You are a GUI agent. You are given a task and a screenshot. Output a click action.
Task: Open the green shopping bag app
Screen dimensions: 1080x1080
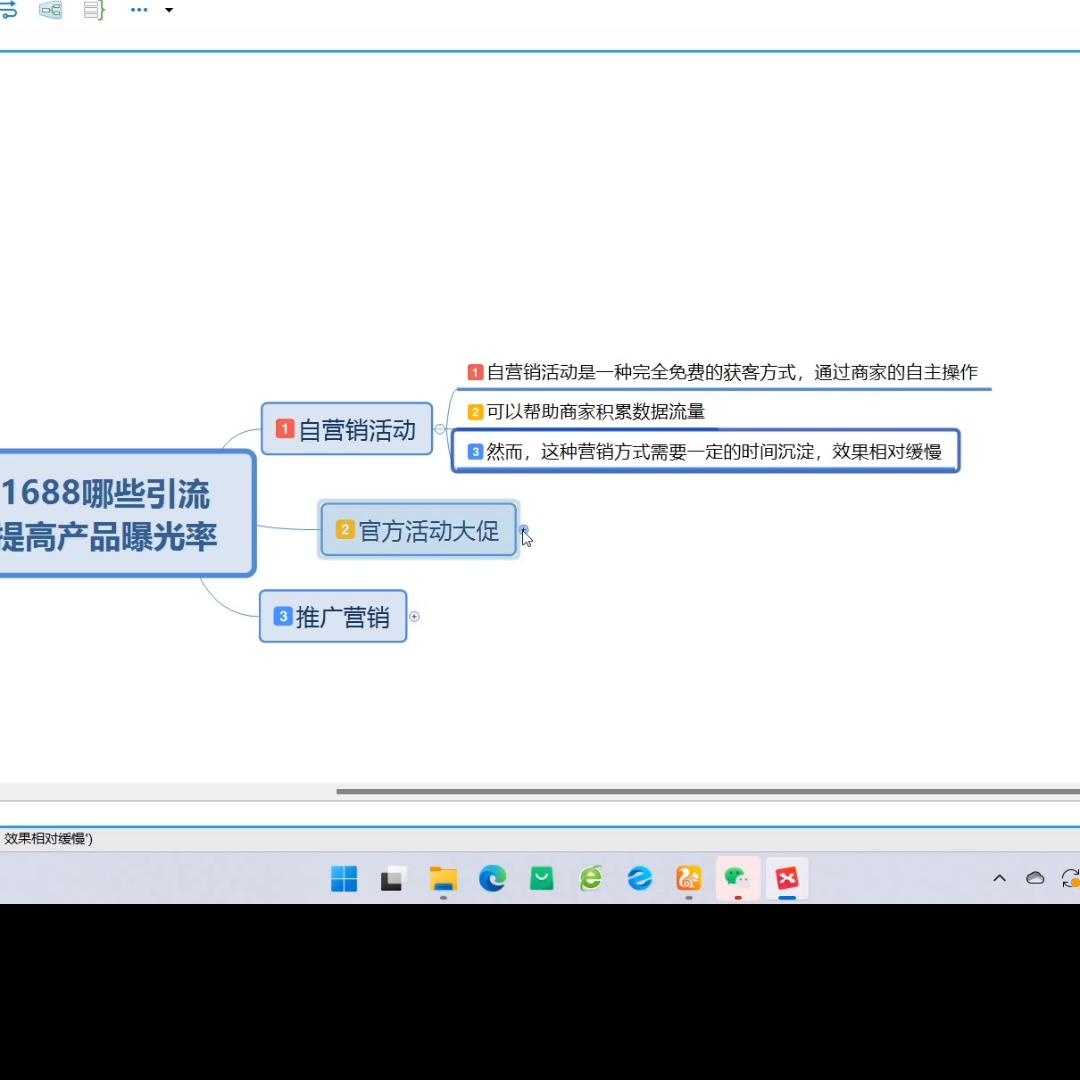541,878
